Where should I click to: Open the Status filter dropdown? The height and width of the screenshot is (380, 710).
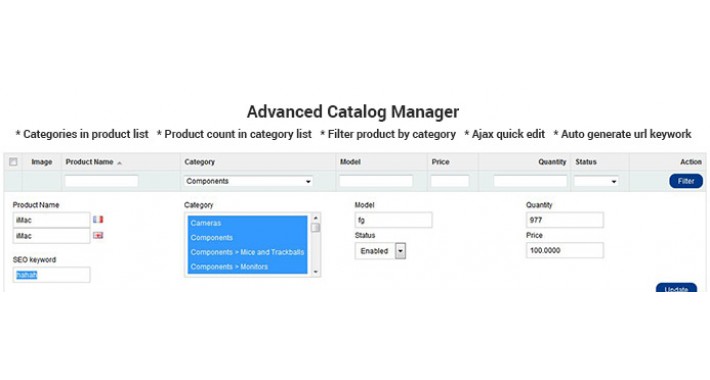click(596, 181)
